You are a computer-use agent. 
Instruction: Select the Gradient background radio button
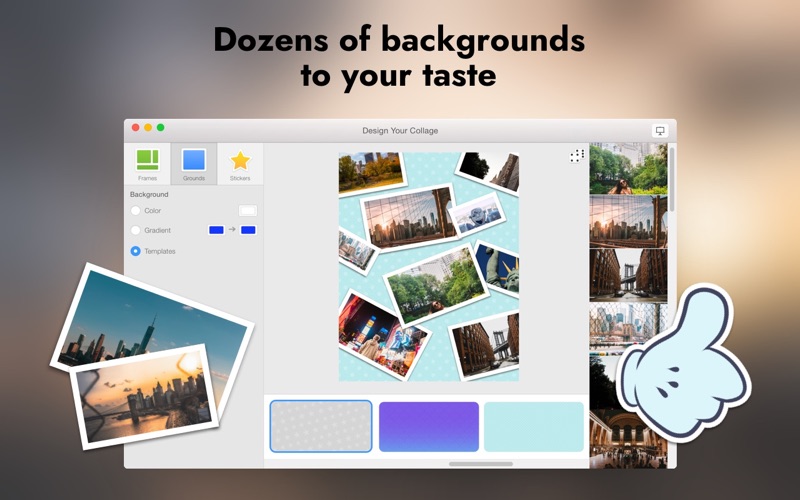135,230
